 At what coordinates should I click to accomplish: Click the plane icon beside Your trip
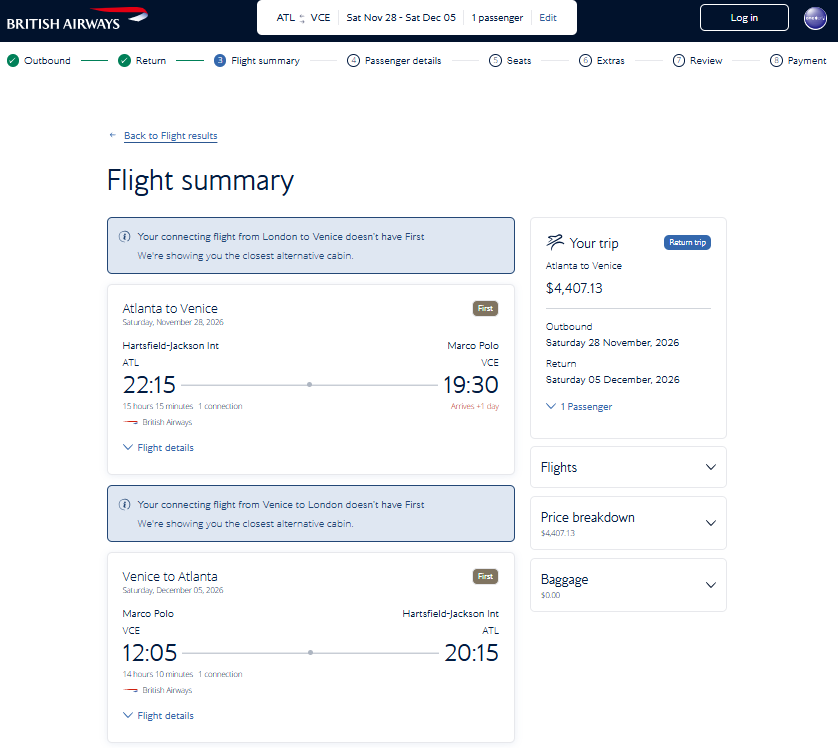[555, 243]
